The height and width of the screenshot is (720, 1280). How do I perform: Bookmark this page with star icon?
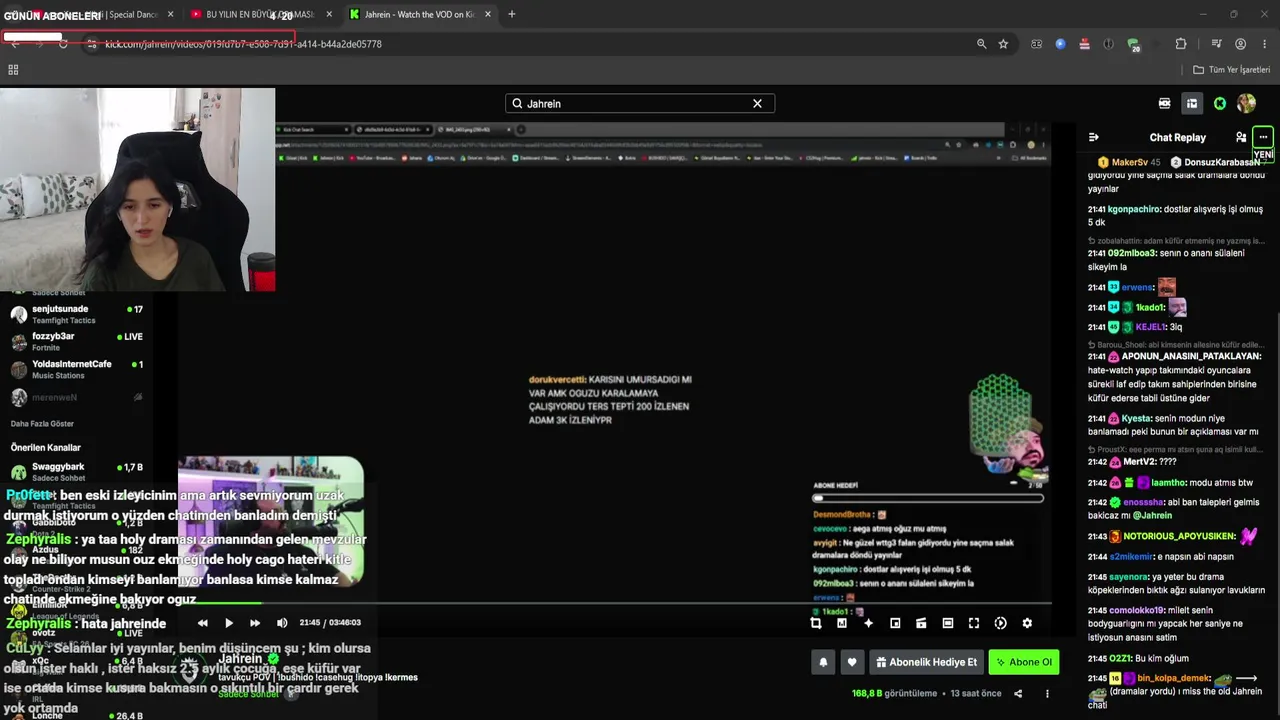(x=1003, y=44)
